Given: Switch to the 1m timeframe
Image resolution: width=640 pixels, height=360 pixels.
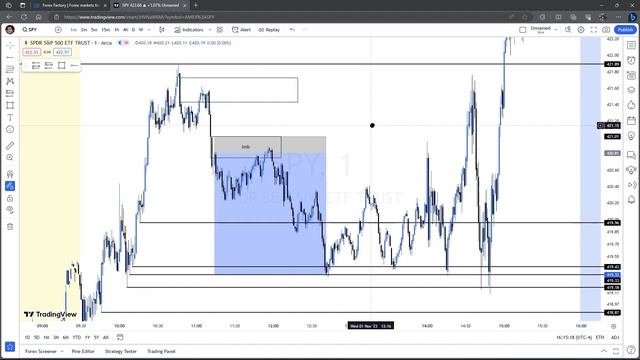Looking at the screenshot, I should click(x=73, y=30).
